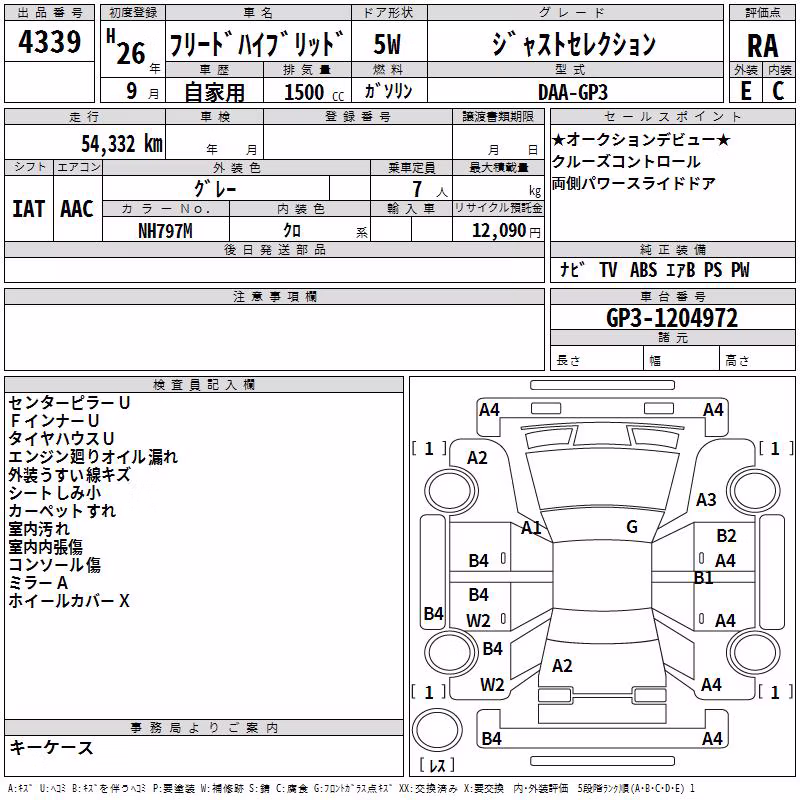
Task: Select the note ホイールカバーX
Action: tap(69, 601)
